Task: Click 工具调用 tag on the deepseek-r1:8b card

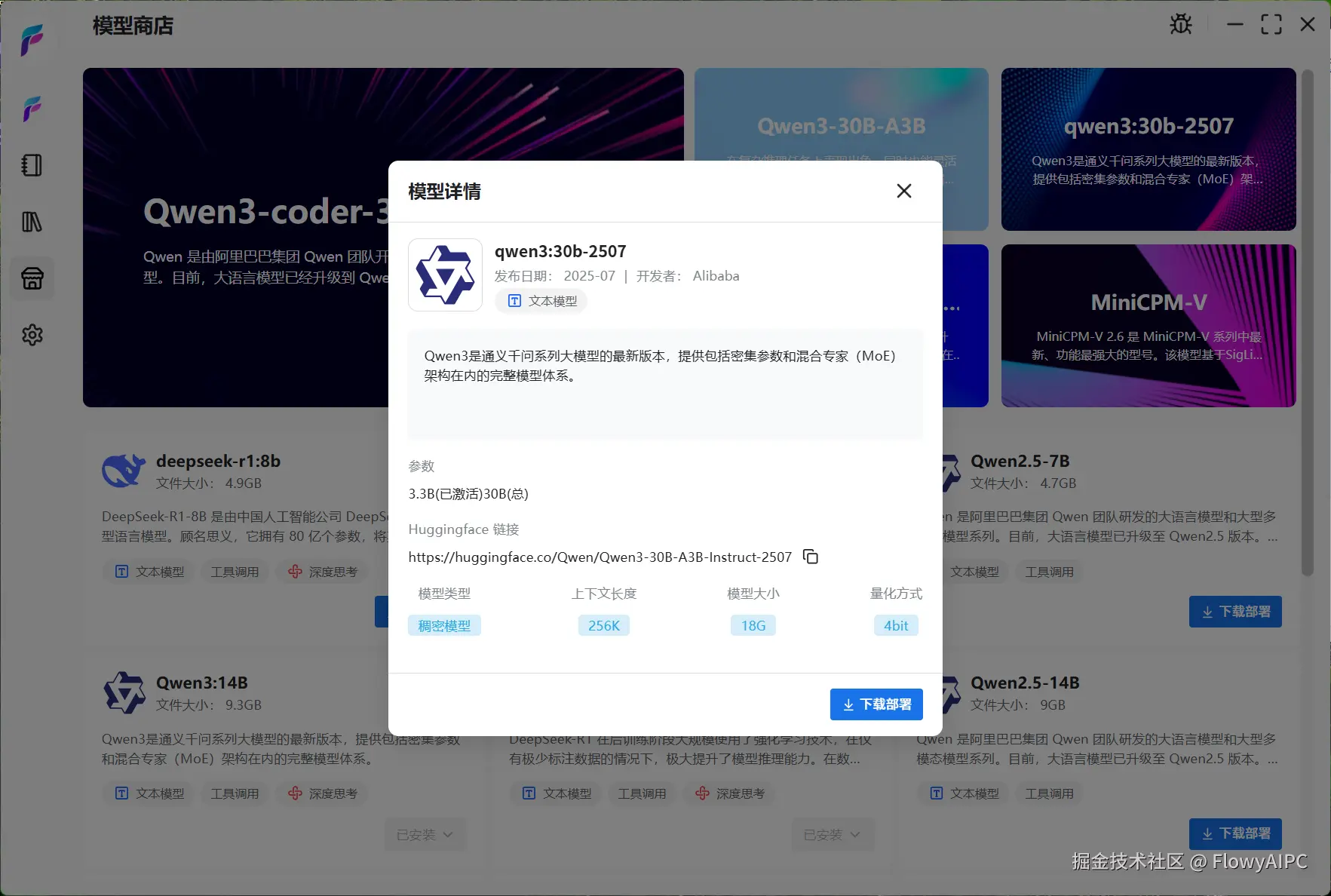Action: pyautogui.click(x=235, y=572)
